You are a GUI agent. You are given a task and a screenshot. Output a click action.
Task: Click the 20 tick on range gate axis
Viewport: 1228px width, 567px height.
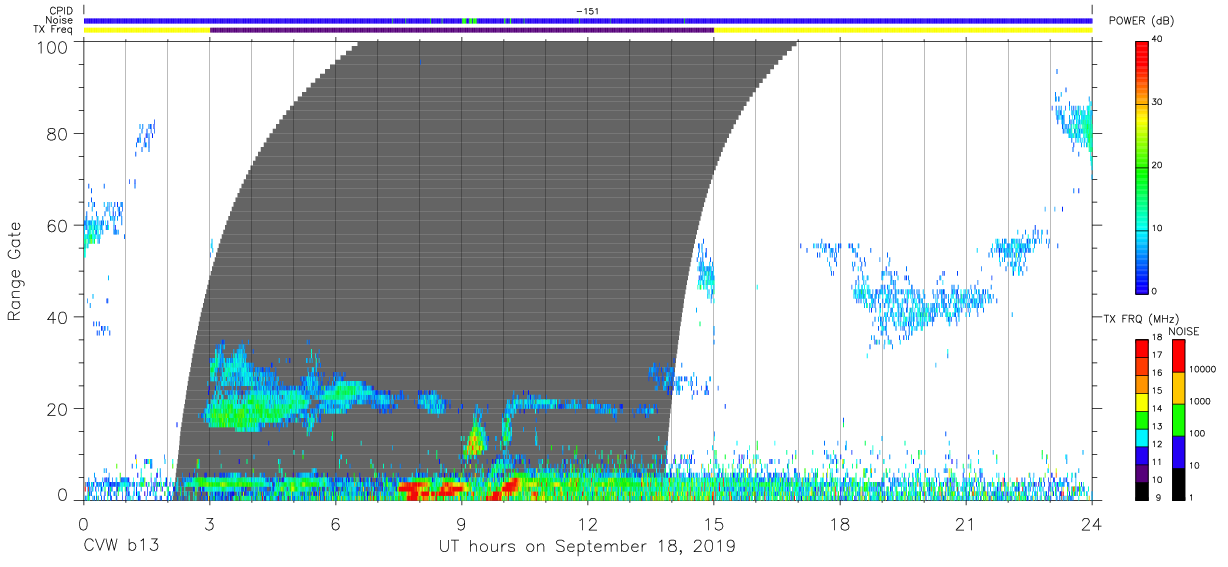(58, 409)
